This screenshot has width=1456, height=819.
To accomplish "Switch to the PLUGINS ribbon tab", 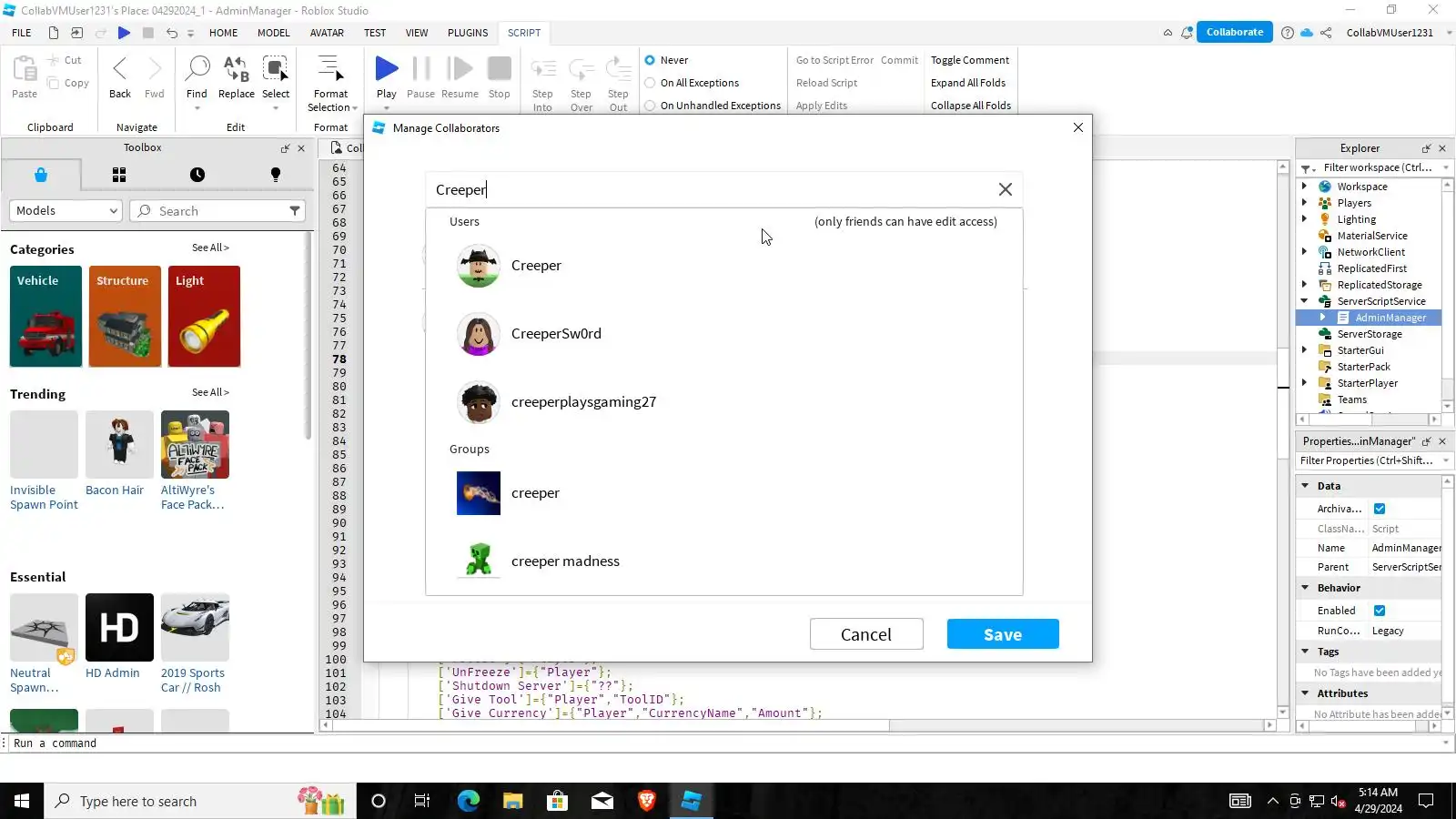I will (468, 33).
